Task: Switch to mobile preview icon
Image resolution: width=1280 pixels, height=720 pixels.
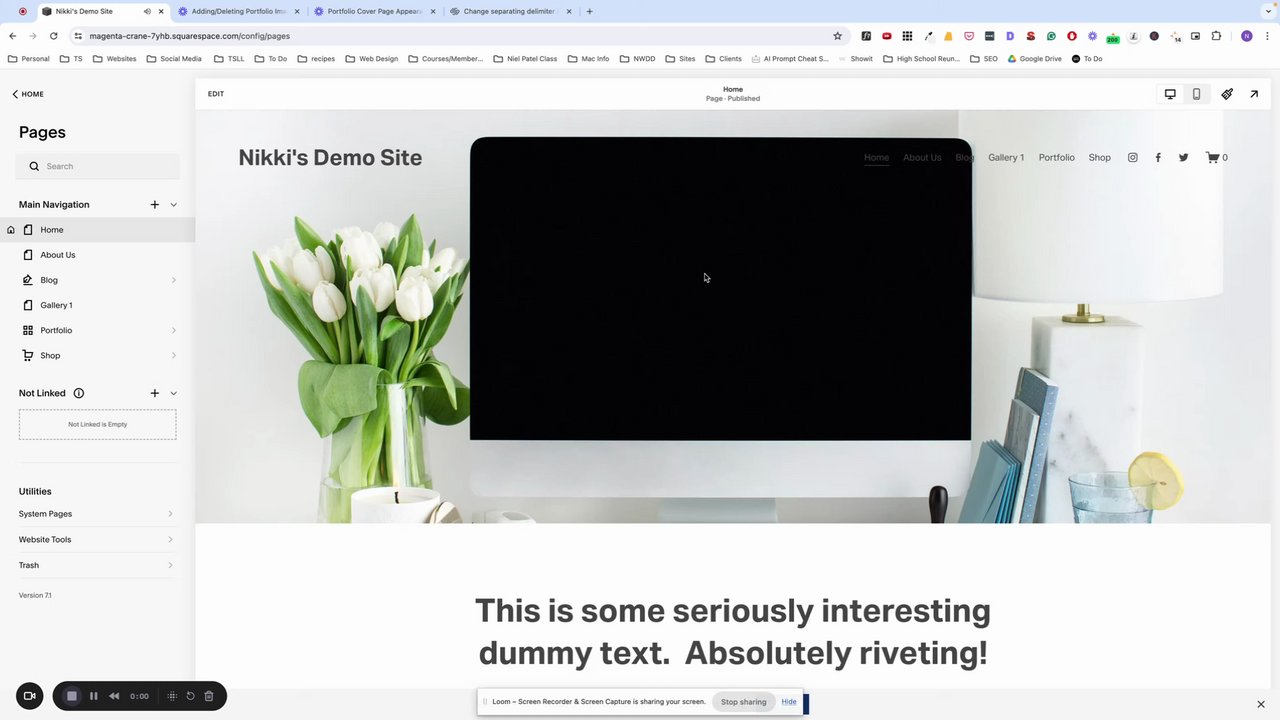Action: tap(1196, 94)
